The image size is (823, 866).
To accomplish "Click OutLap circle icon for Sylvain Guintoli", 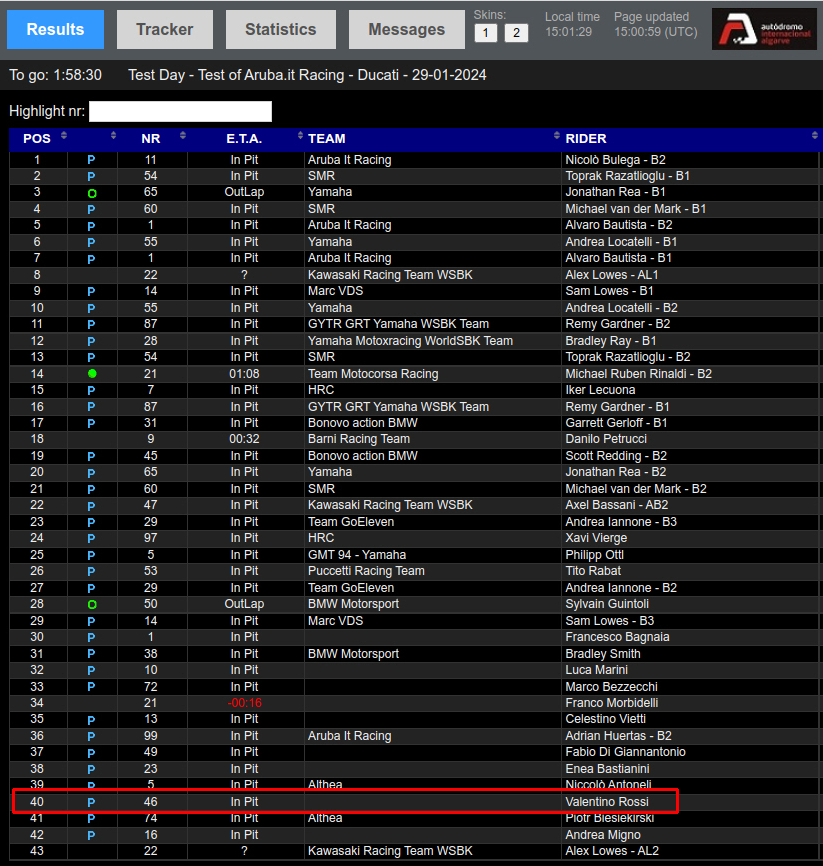I will pos(92,604).
